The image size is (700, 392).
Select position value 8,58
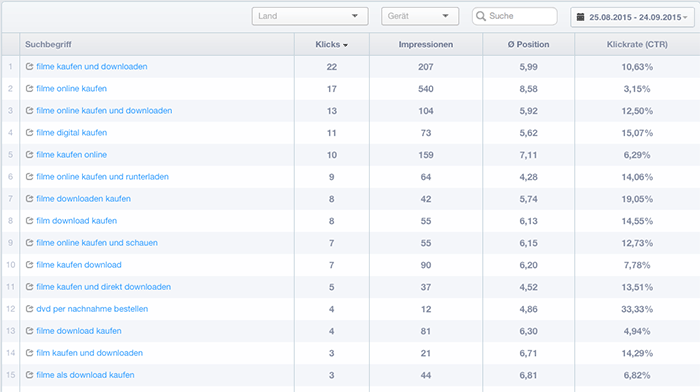[529, 89]
